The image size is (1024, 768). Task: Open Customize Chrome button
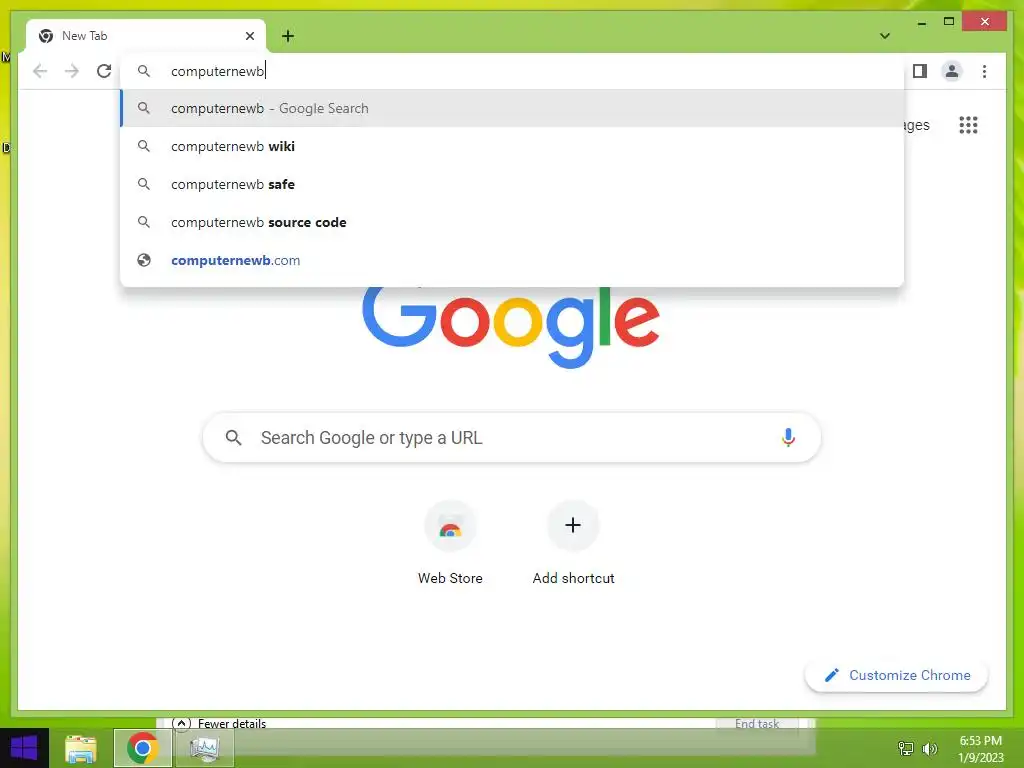[897, 675]
